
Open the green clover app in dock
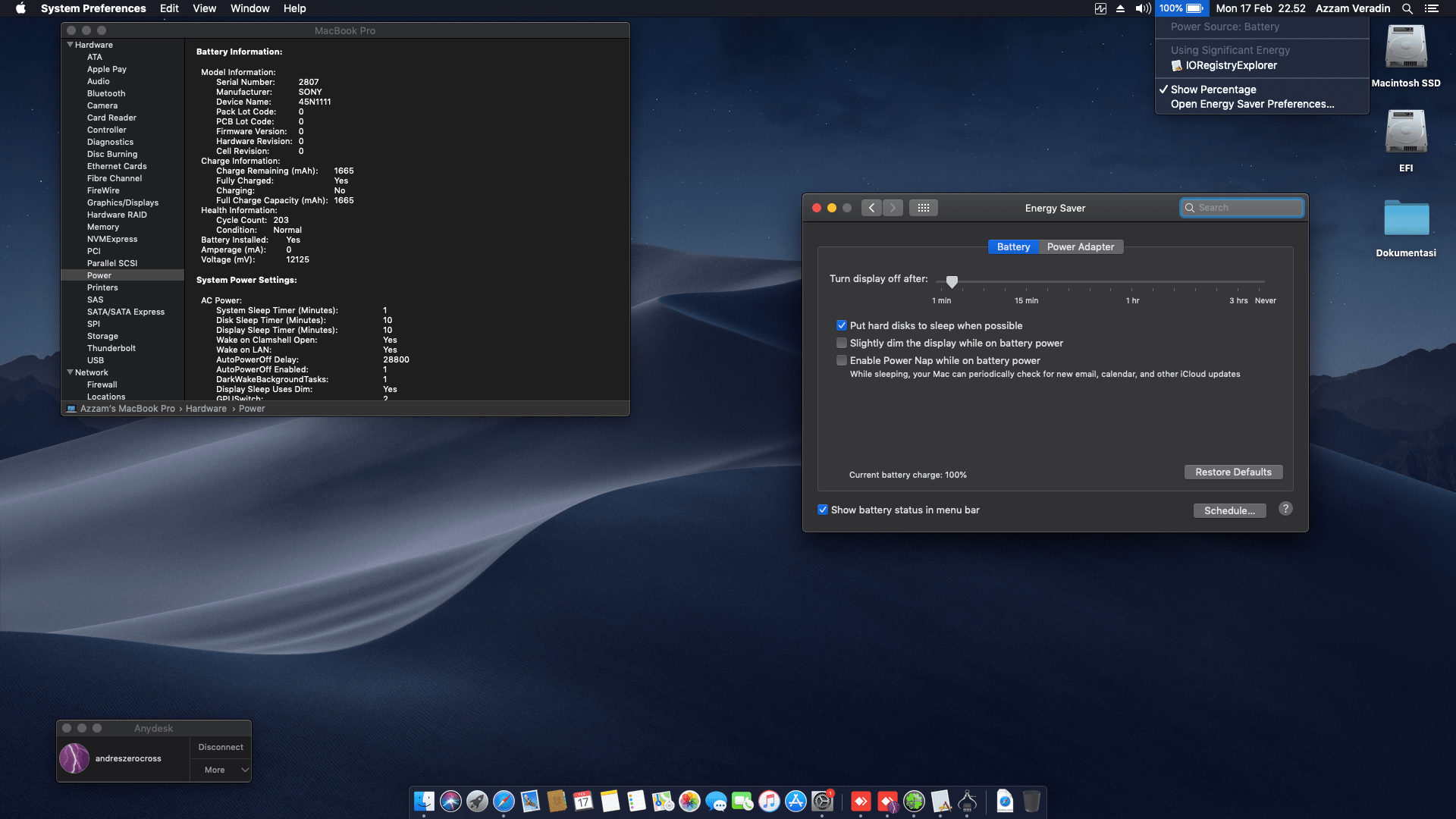pyautogui.click(x=914, y=801)
